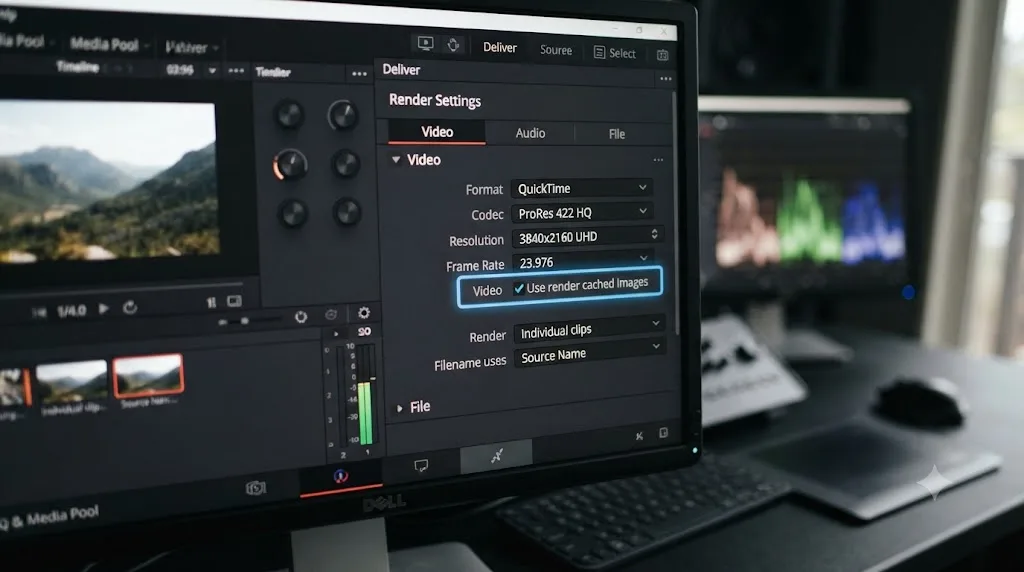Open the three-dot menu next to timecode 02:96
The height and width of the screenshot is (572, 1024).
pyautogui.click(x=236, y=71)
